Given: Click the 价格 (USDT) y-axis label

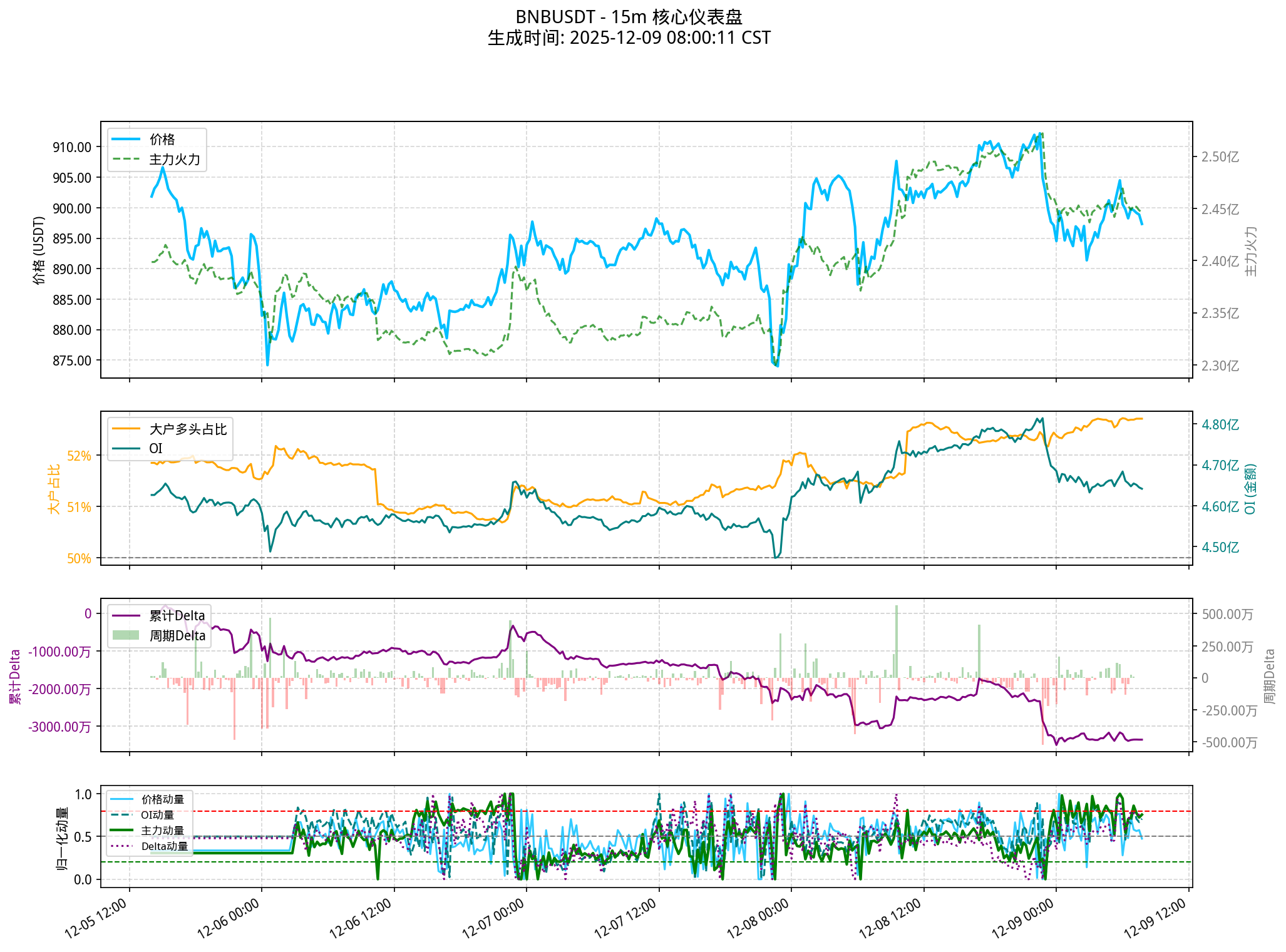Looking at the screenshot, I should click(39, 250).
